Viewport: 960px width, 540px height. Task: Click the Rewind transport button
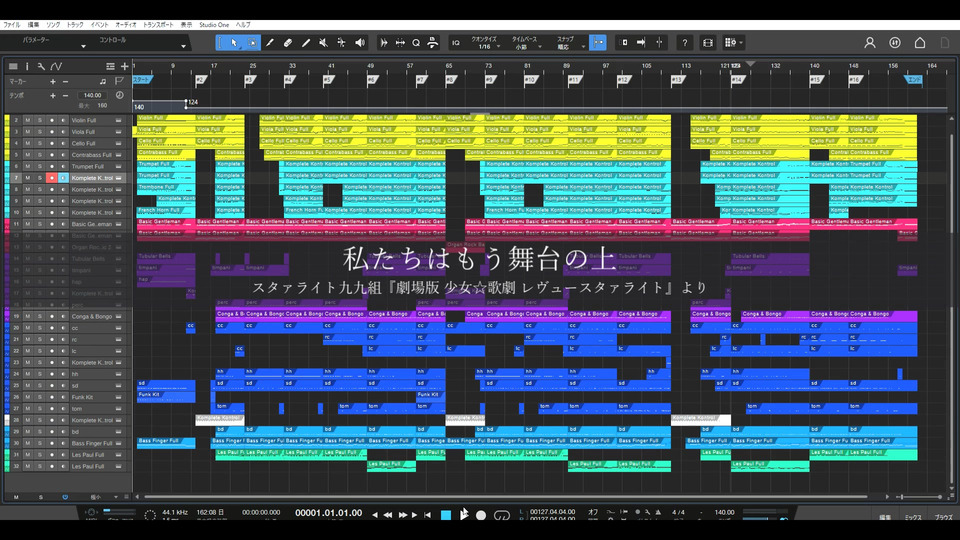388,515
